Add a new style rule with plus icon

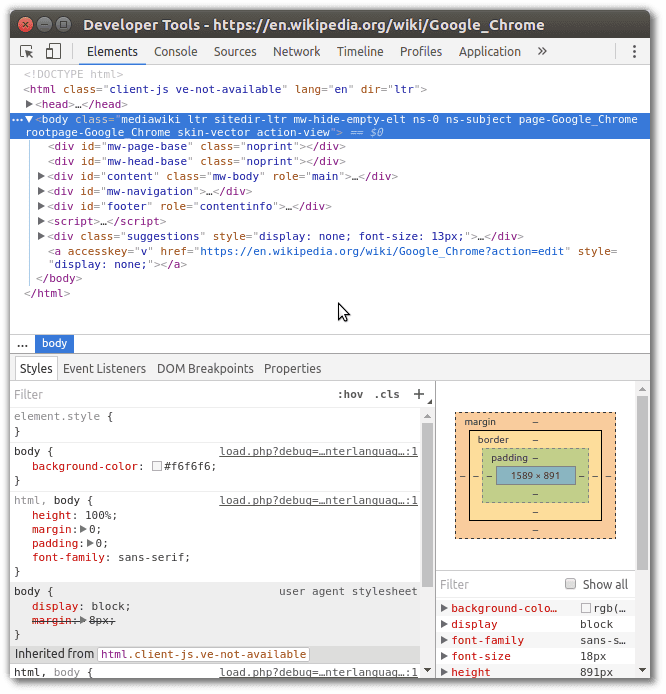point(419,394)
